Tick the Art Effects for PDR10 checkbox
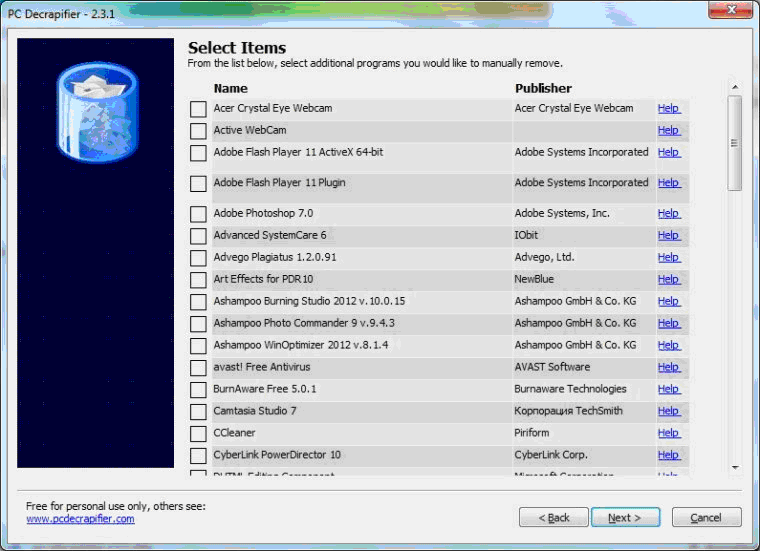Viewport: 760px width, 551px height. tap(198, 280)
